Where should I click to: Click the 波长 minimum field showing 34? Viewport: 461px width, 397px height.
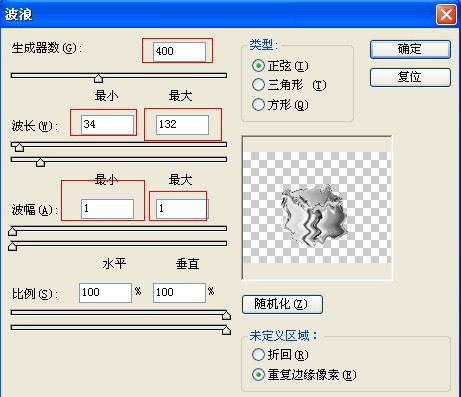point(107,125)
